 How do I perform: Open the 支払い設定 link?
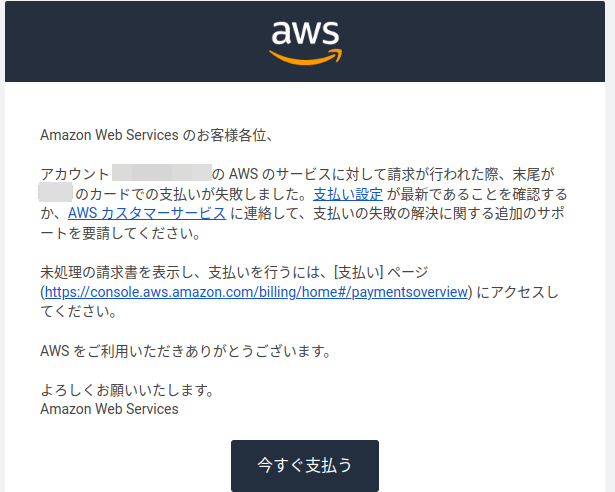coord(348,194)
